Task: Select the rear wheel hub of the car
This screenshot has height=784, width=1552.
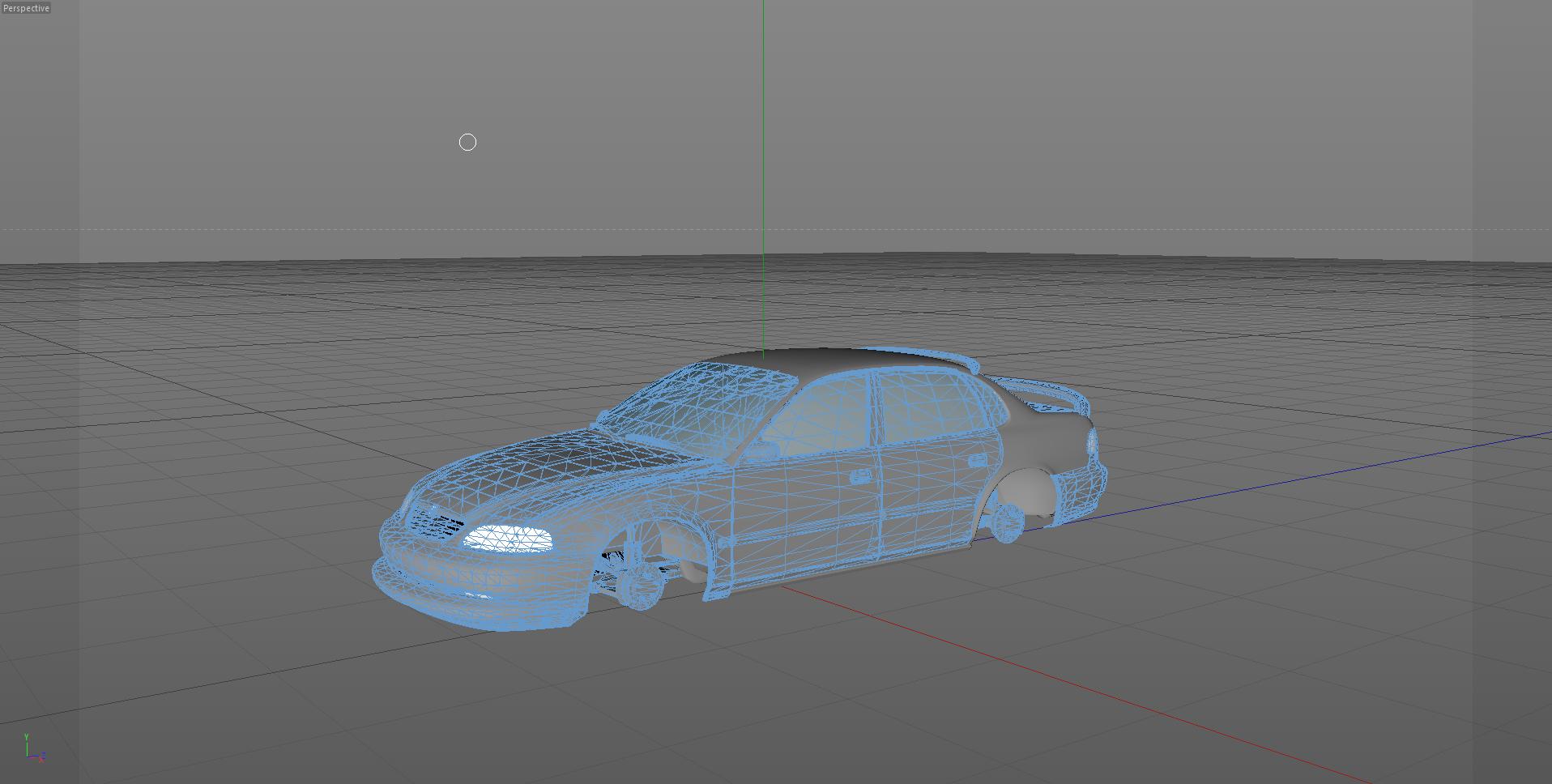Action: [x=1007, y=522]
